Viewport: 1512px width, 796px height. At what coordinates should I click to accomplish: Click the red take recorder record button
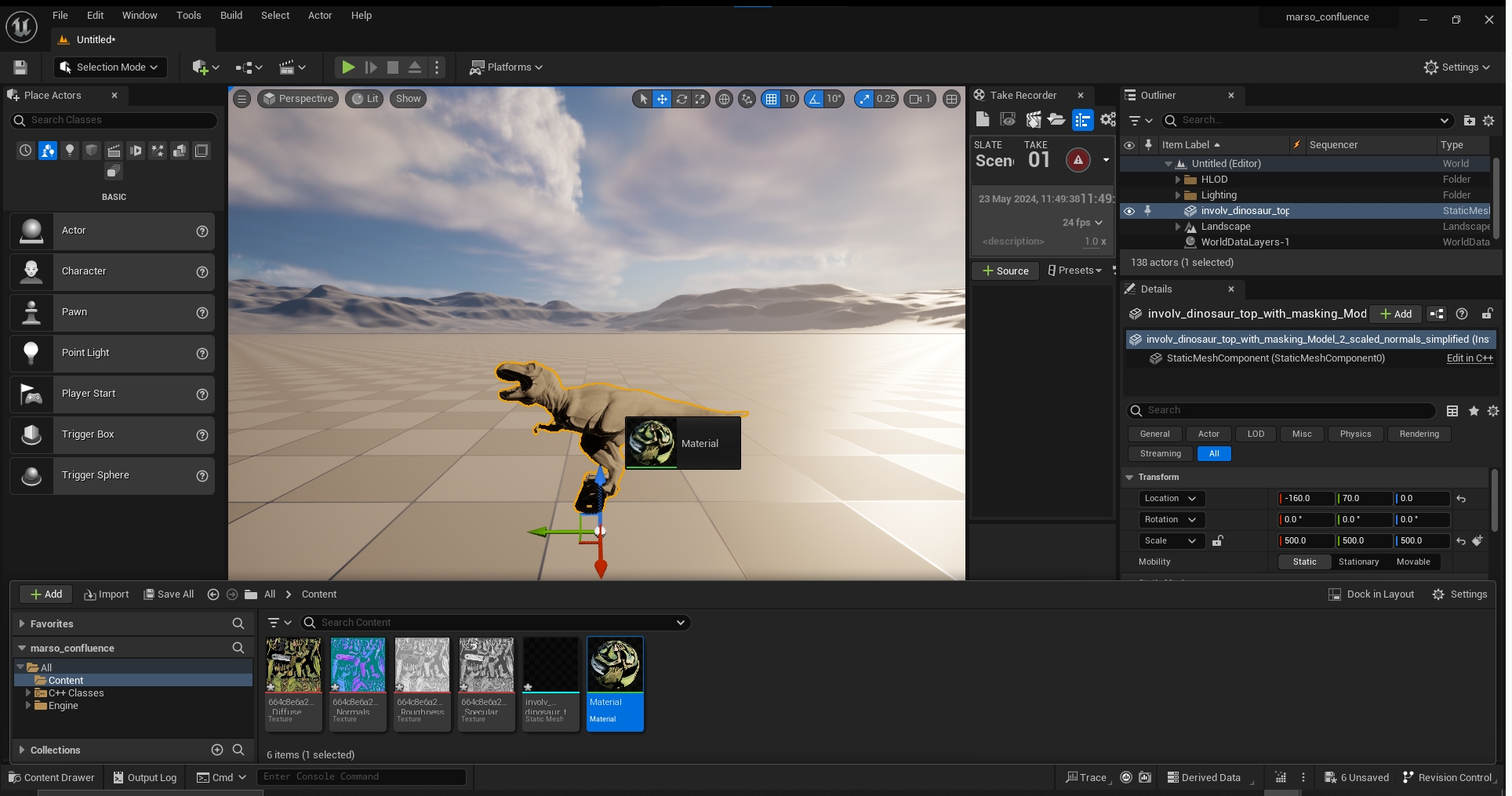1078,160
